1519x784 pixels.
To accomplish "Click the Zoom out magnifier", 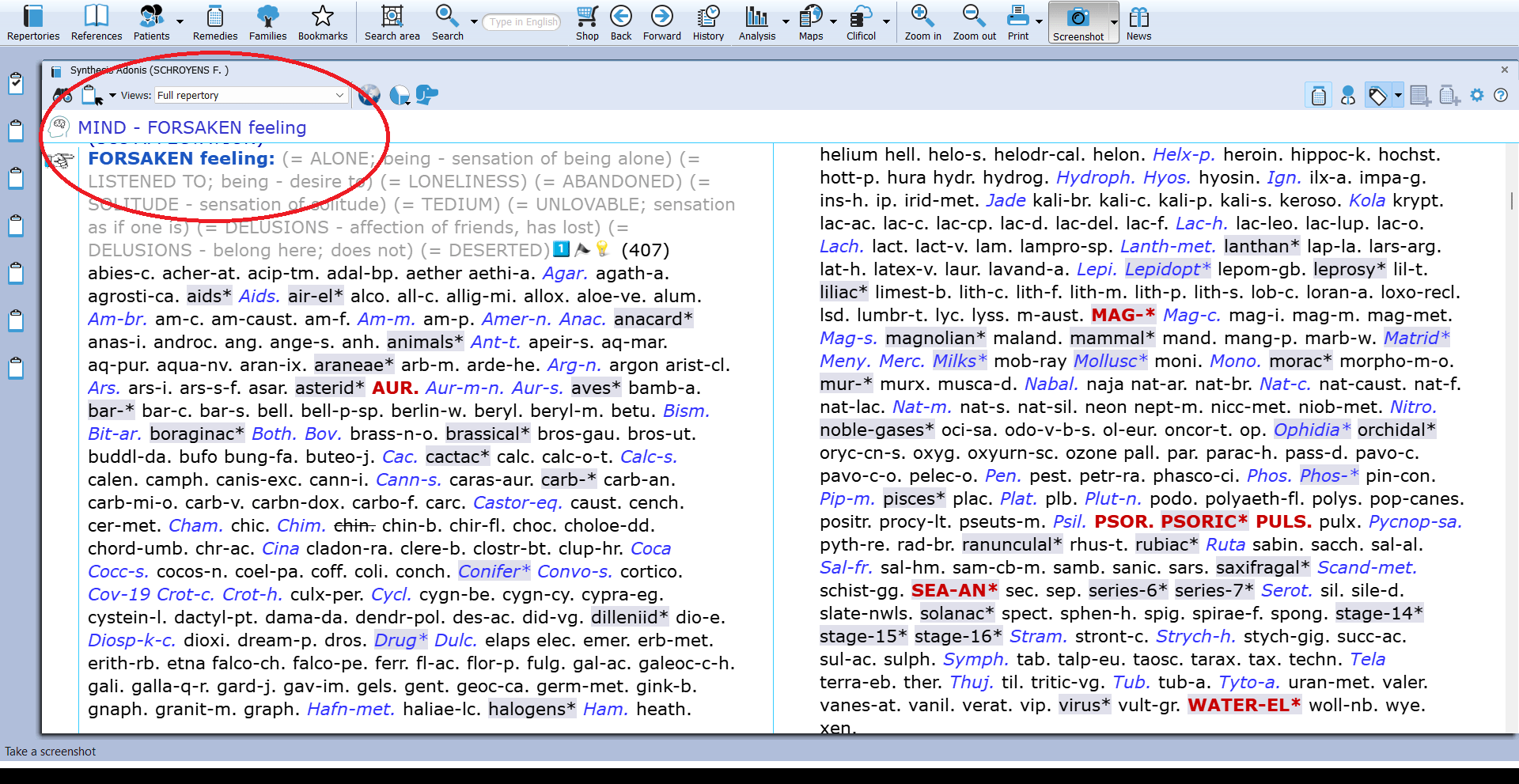I will click(974, 22).
